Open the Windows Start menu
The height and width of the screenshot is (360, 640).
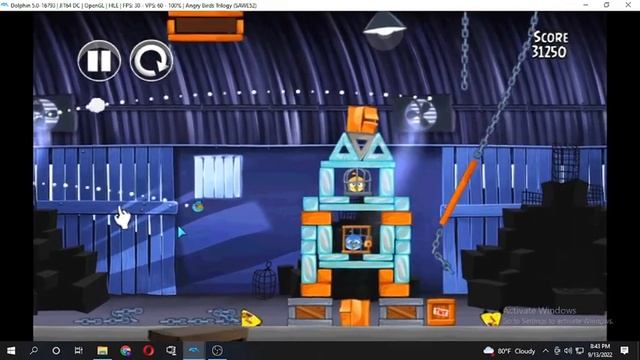pyautogui.click(x=11, y=351)
